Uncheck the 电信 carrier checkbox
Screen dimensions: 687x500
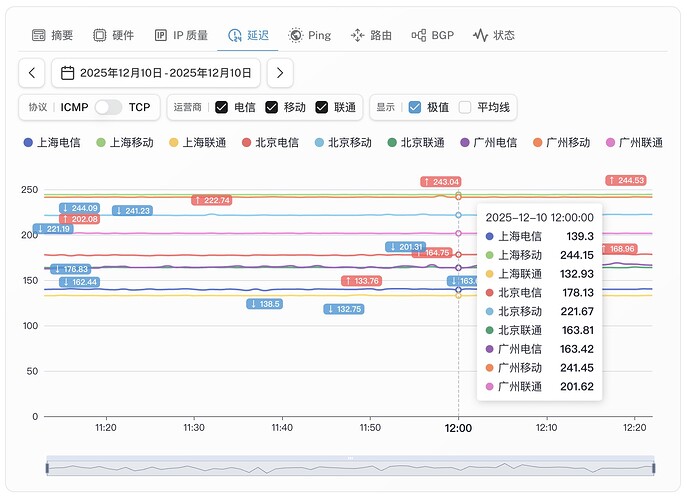221,107
